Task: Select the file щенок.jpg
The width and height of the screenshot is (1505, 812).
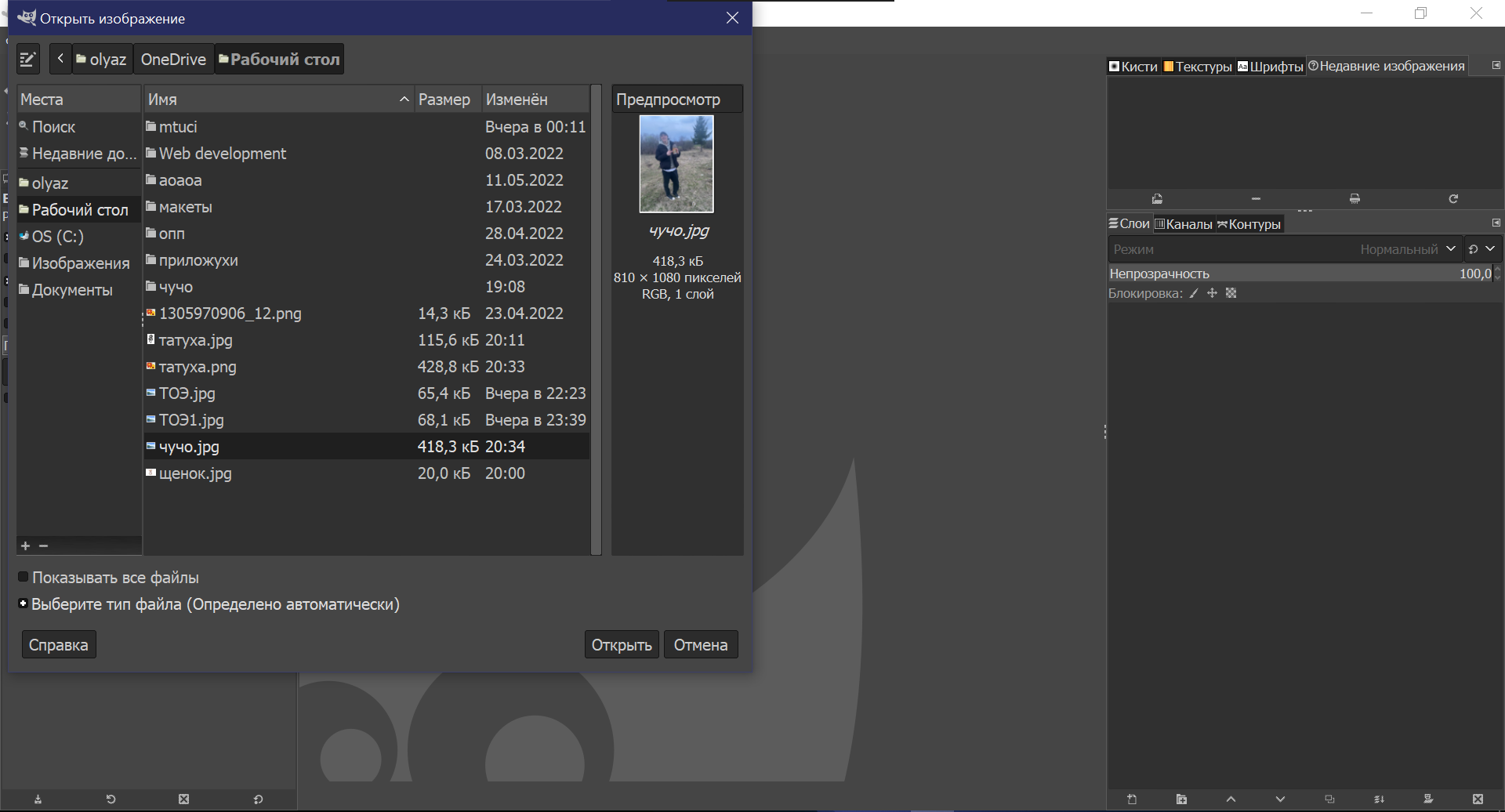Action: pyautogui.click(x=367, y=473)
